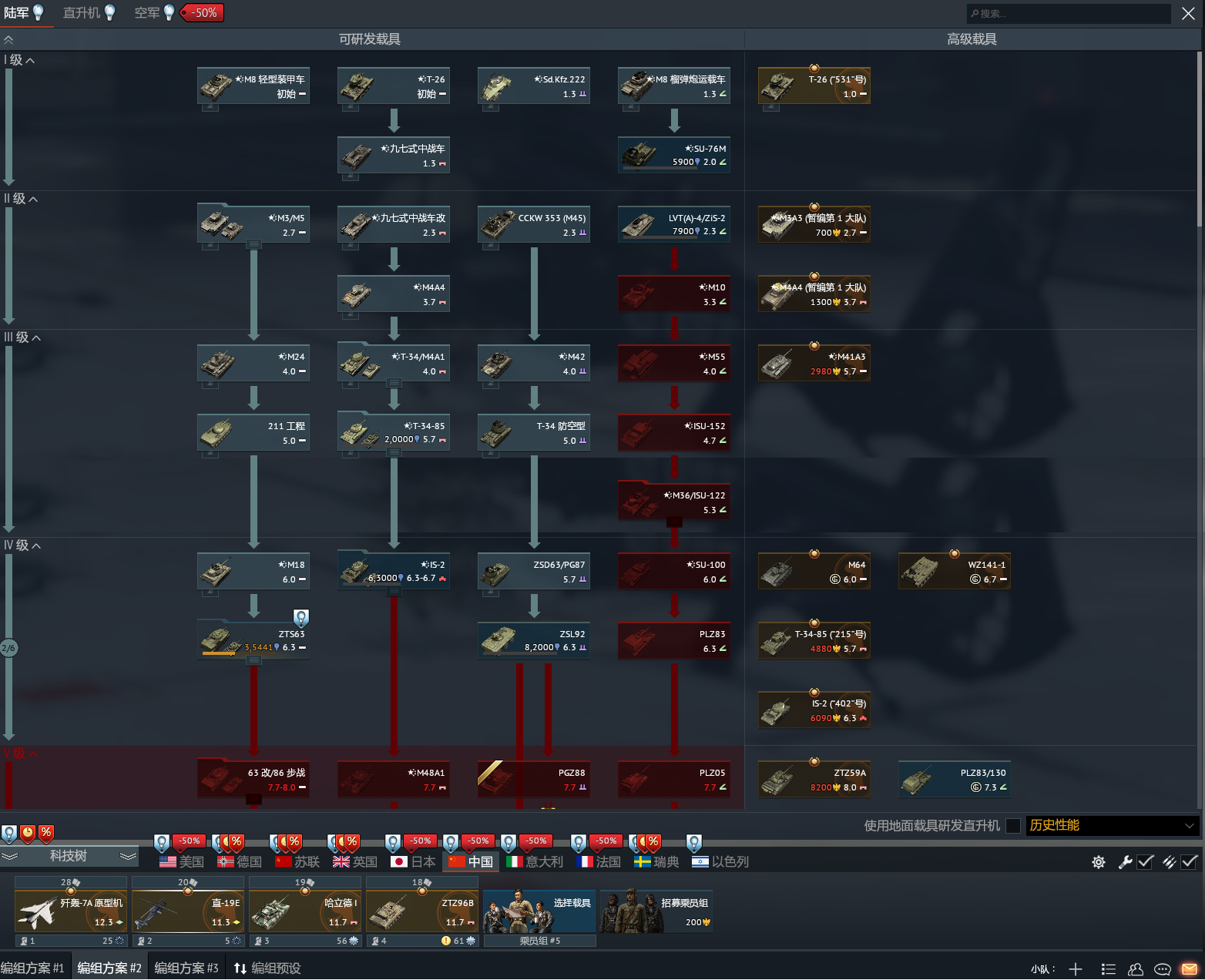Screen dimensions: 1205x980
Task: Click the 编组预设 button
Action: pyautogui.click(x=267, y=968)
